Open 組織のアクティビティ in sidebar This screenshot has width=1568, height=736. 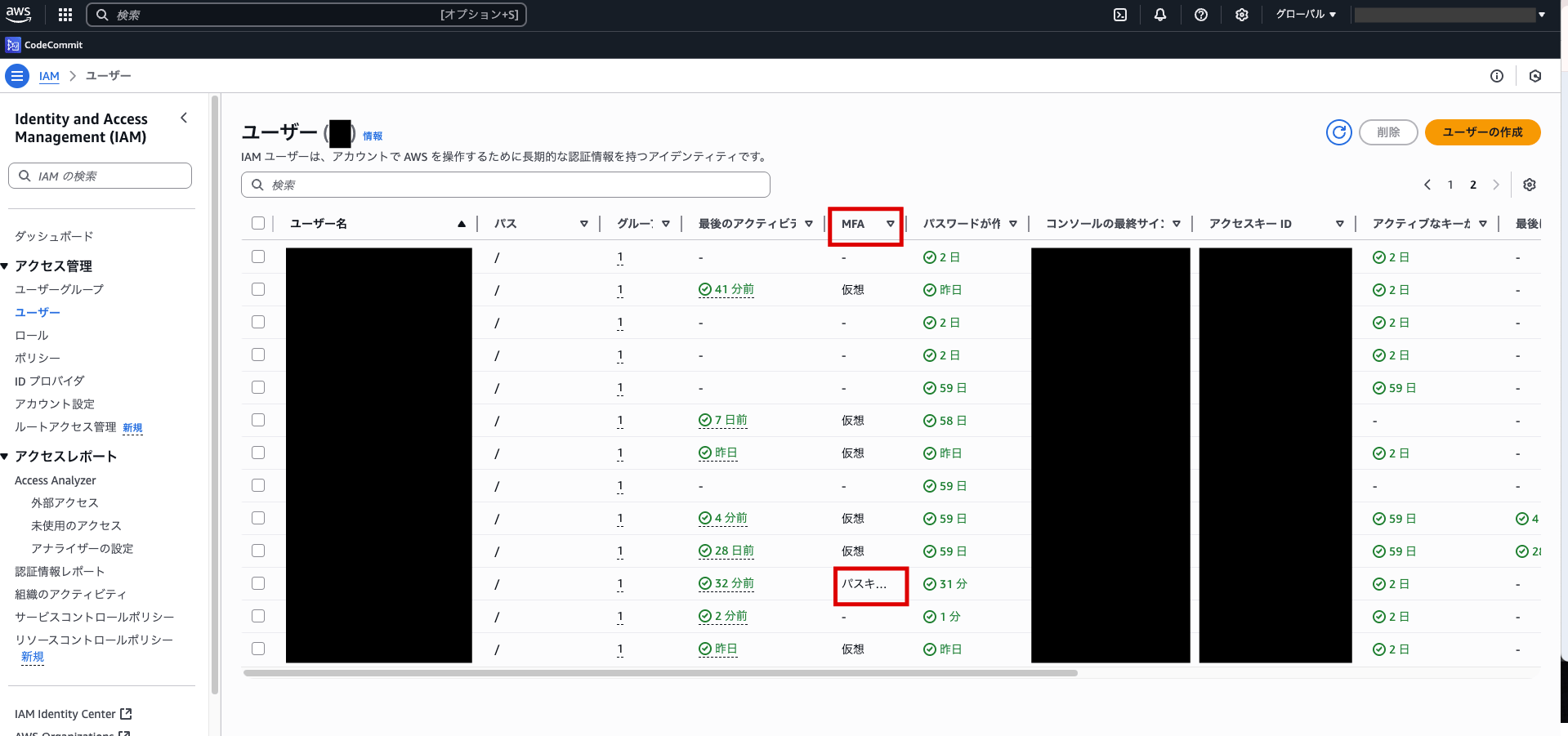70,594
